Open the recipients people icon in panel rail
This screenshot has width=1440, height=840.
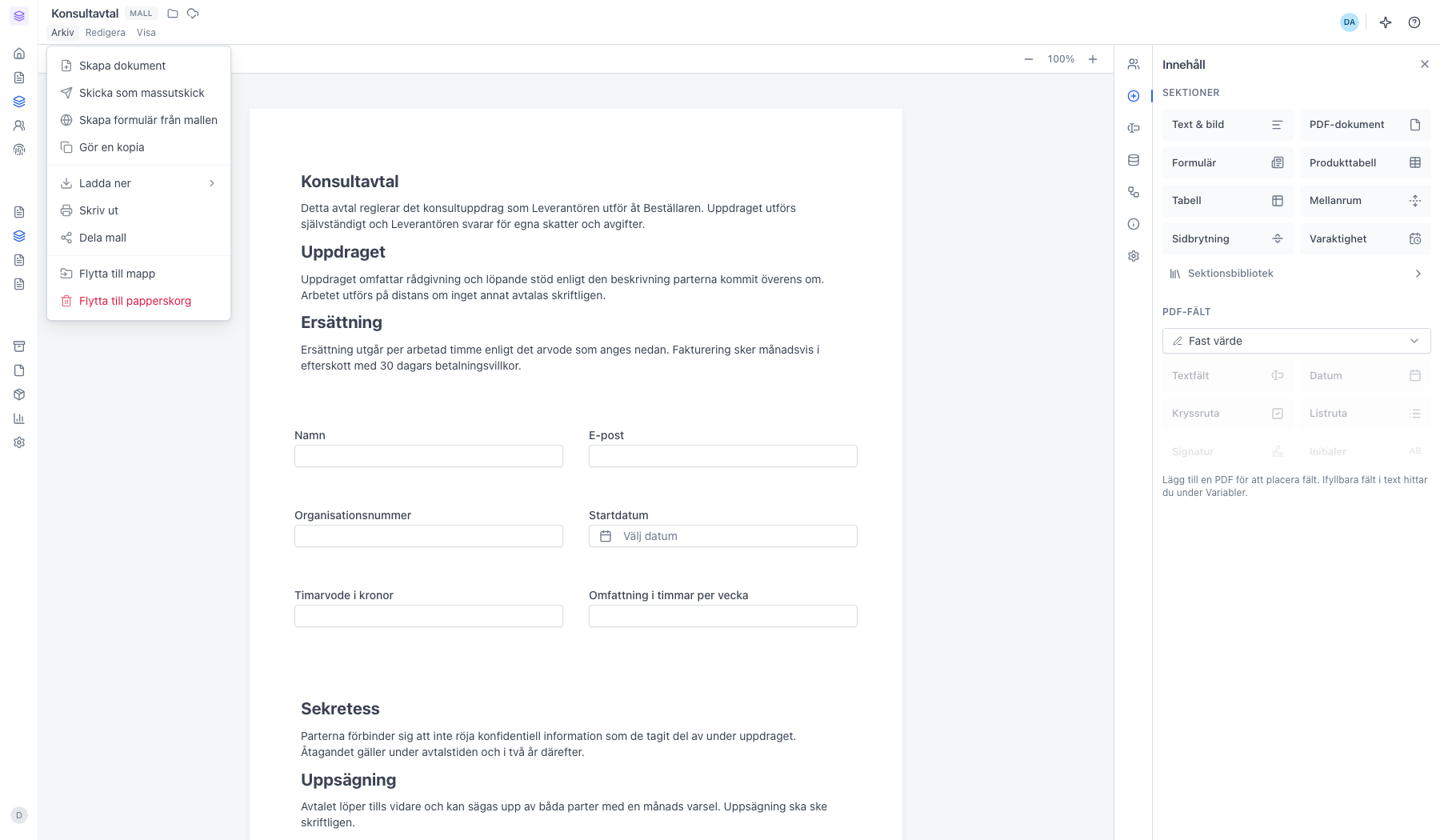pos(1134,64)
